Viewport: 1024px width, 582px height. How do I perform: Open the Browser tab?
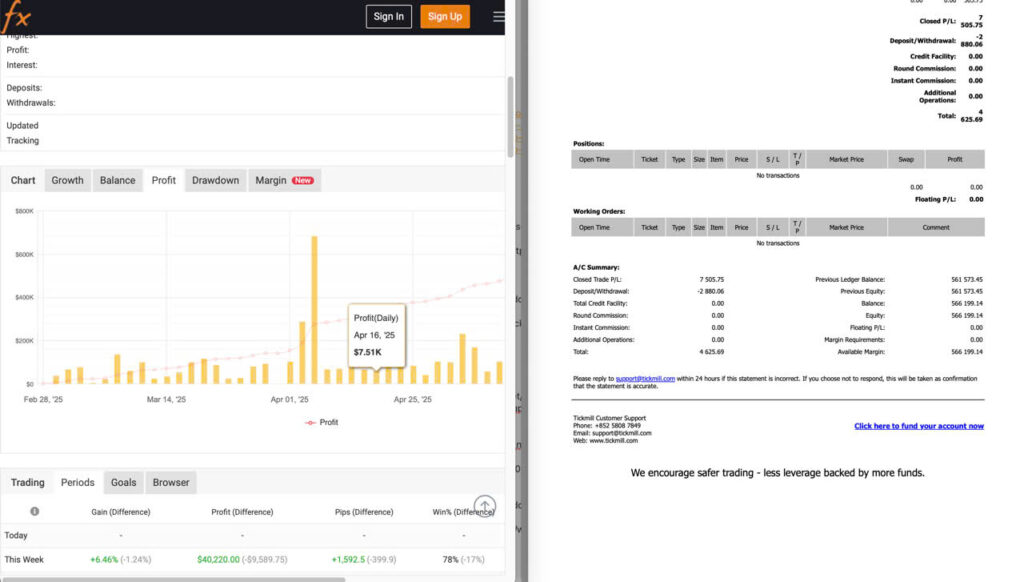click(171, 483)
